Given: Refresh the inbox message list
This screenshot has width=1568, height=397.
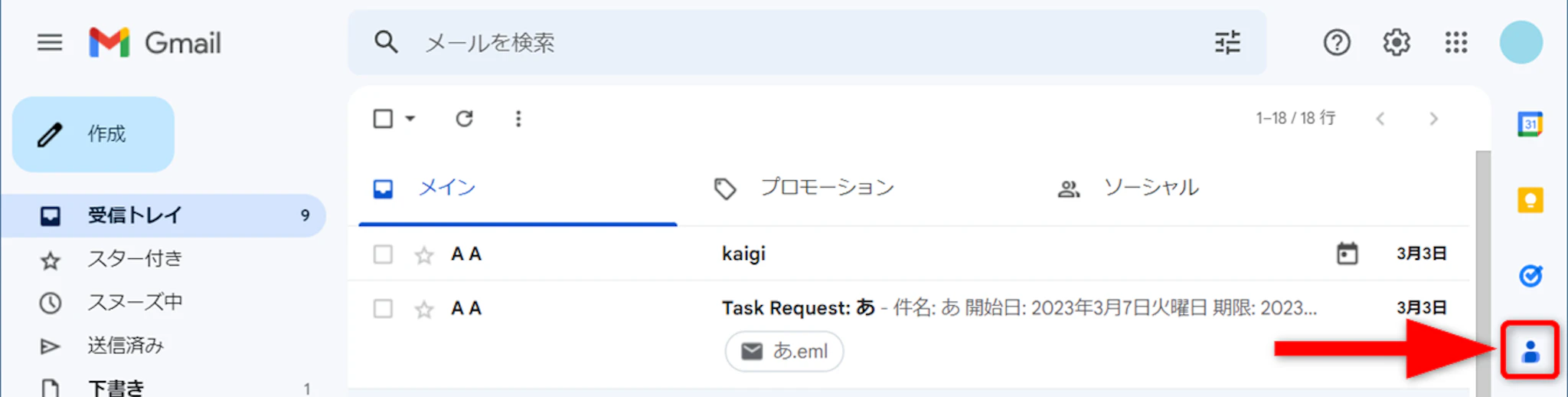Looking at the screenshot, I should click(464, 119).
